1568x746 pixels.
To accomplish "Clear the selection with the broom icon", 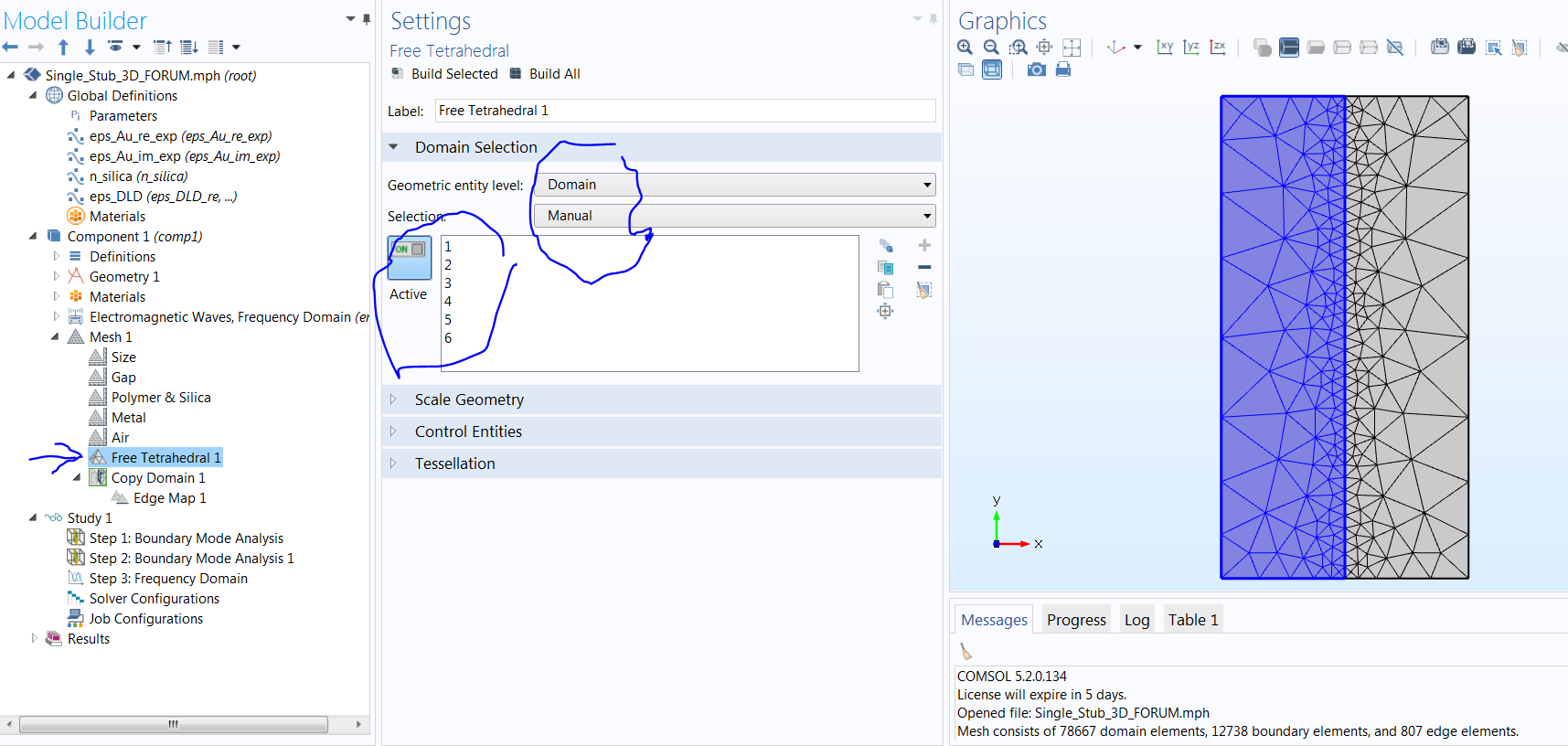I will [924, 290].
